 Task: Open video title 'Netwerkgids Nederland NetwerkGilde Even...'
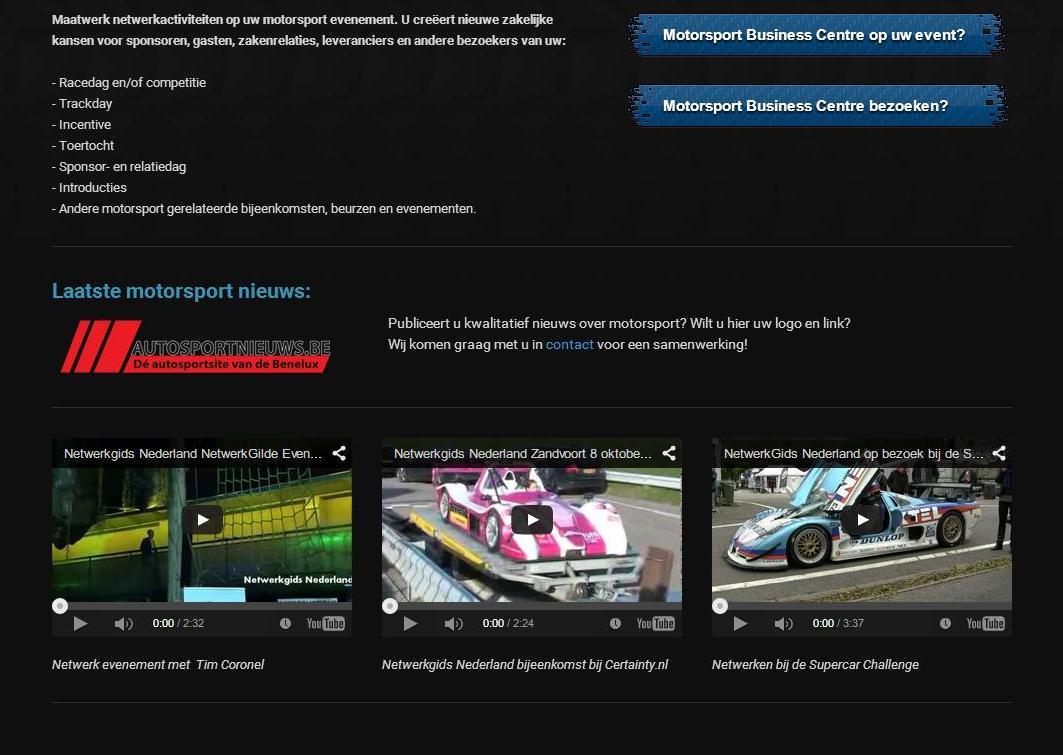[x=193, y=453]
